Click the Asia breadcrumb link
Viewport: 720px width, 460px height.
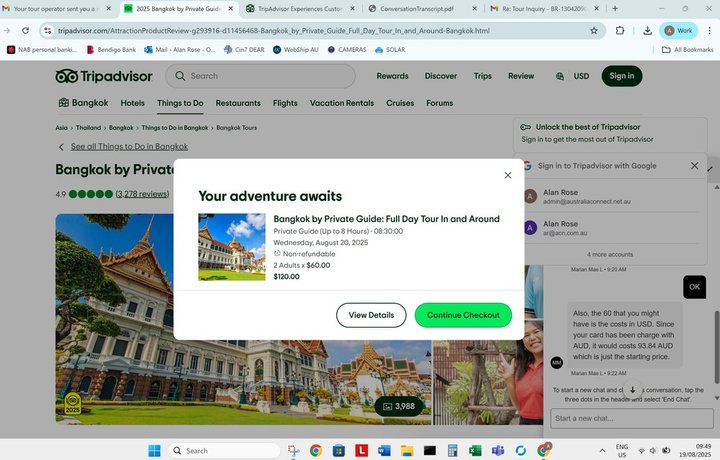coord(61,128)
